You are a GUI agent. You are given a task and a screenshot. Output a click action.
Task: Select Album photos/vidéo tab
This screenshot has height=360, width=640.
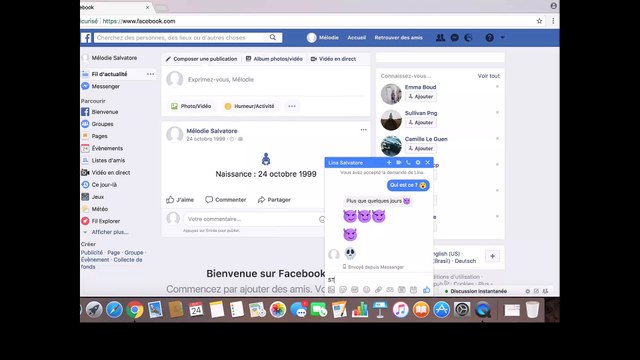click(x=274, y=59)
